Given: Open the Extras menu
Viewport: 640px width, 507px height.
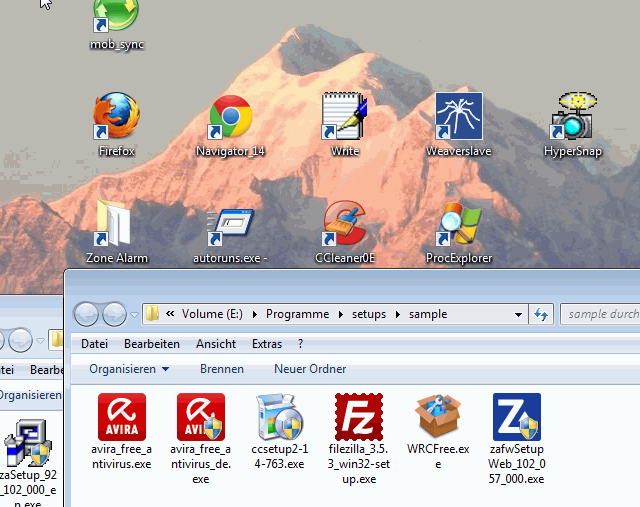Looking at the screenshot, I should pos(267,344).
